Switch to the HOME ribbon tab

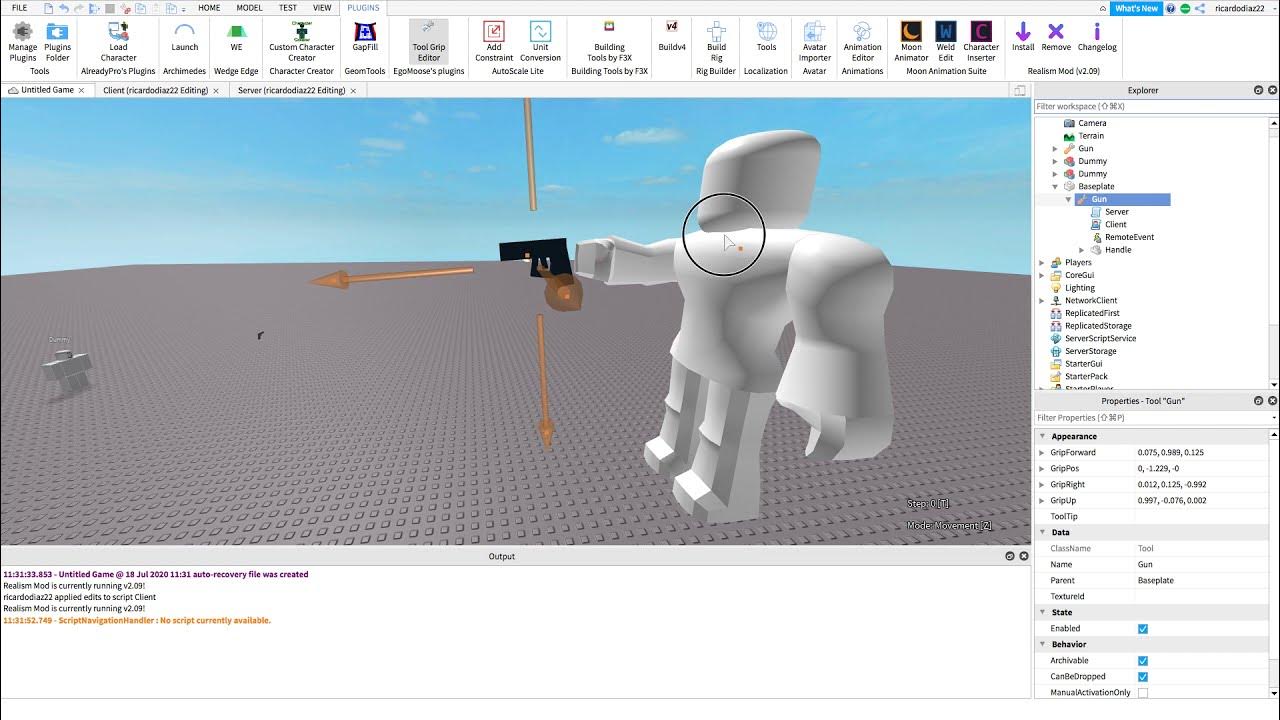point(209,8)
